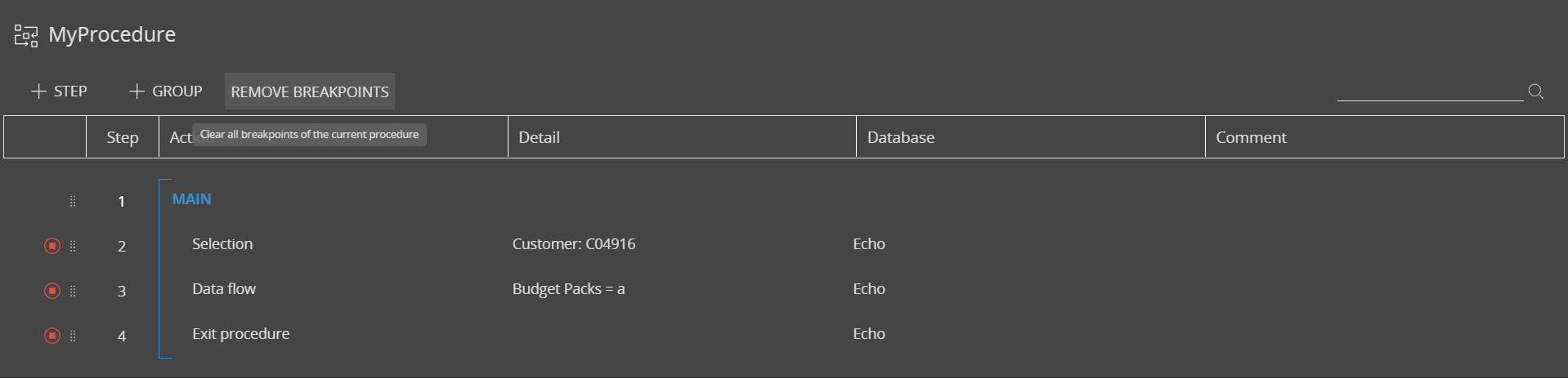The width and height of the screenshot is (1568, 379).
Task: Click the search magnifier icon
Action: pos(1536,91)
